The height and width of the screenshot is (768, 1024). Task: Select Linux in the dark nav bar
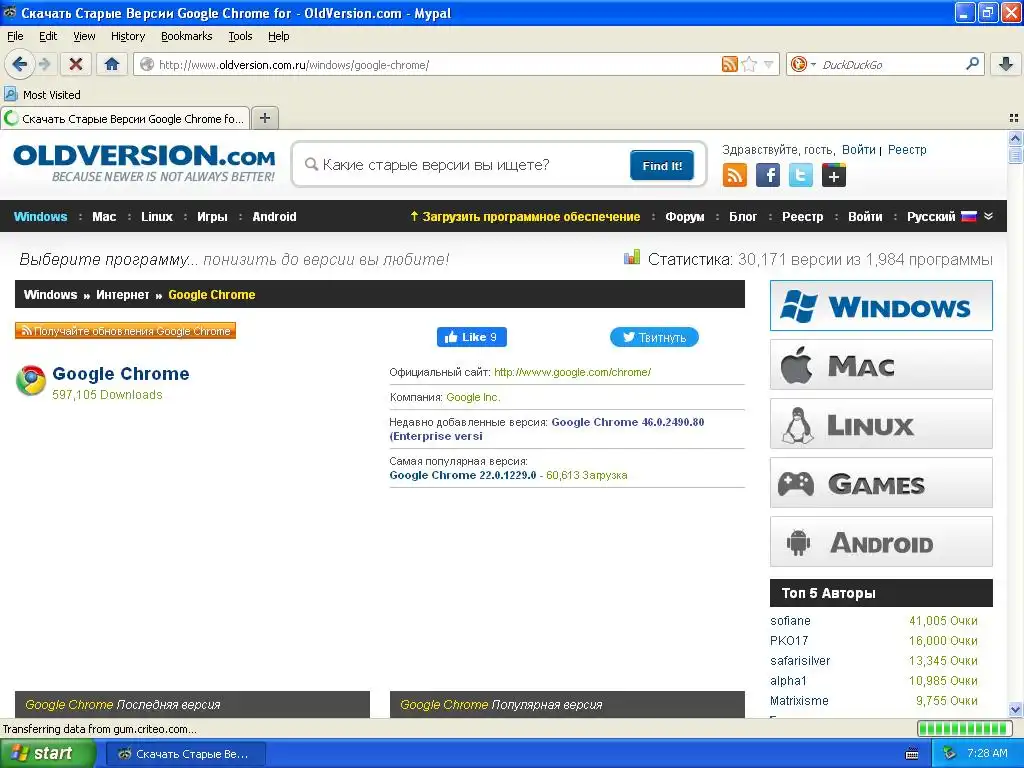(x=157, y=216)
